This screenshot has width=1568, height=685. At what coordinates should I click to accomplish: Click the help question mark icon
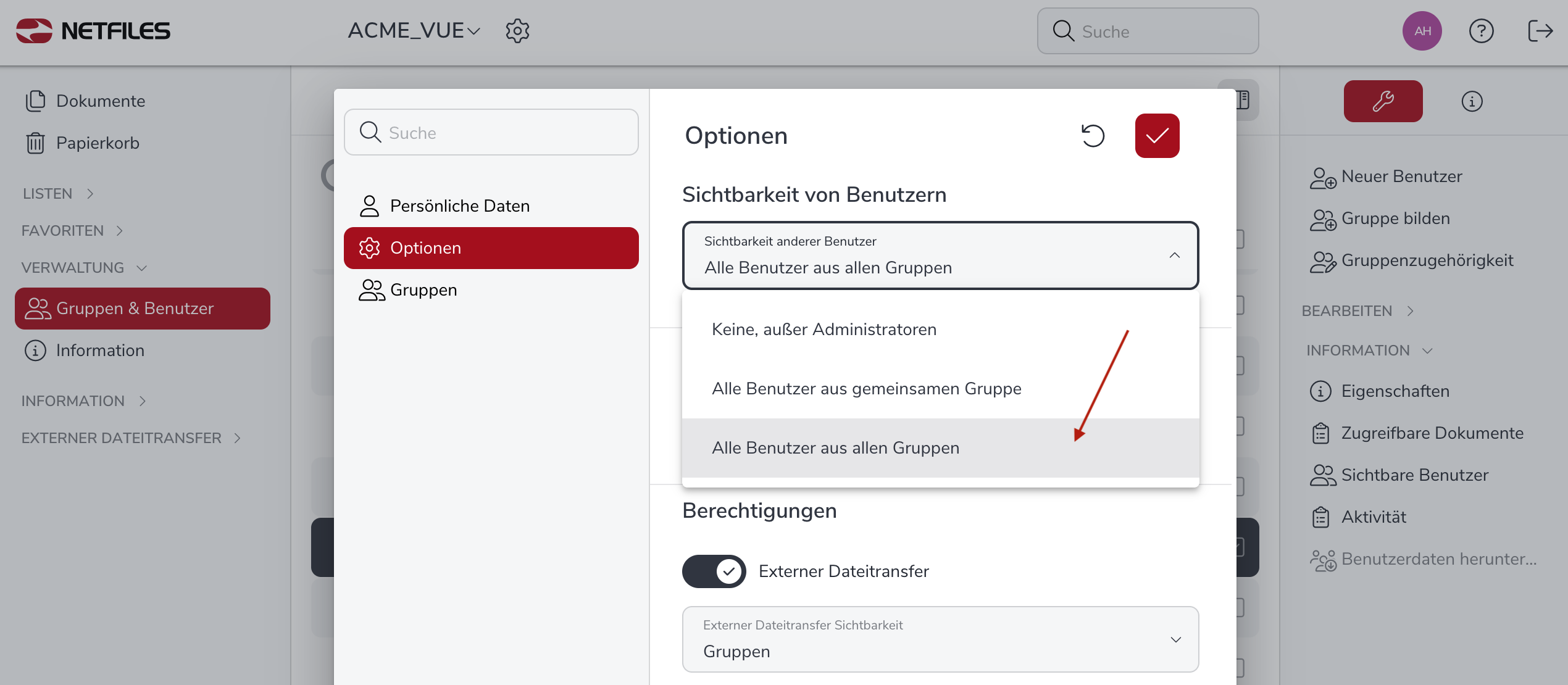(1481, 31)
